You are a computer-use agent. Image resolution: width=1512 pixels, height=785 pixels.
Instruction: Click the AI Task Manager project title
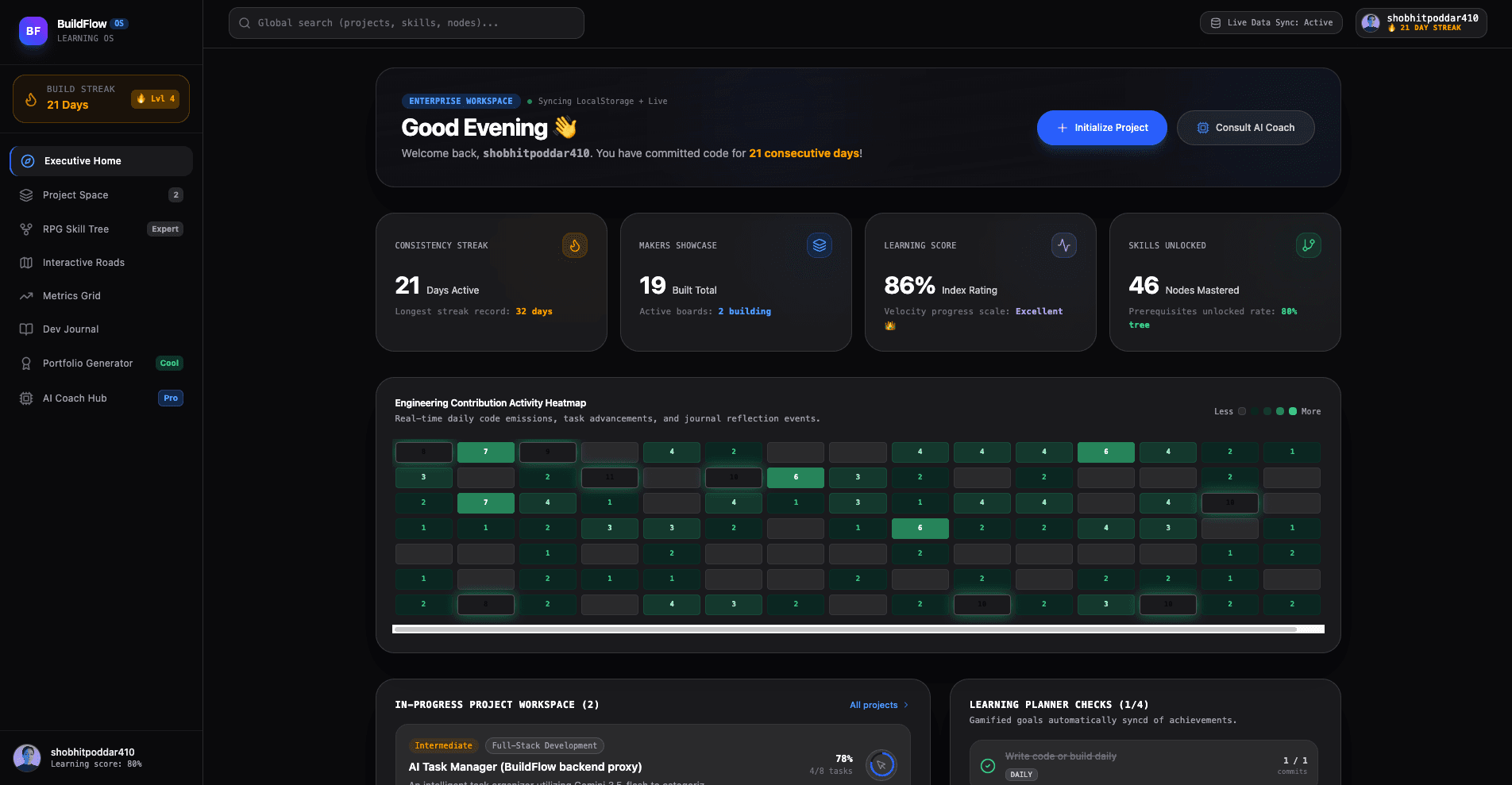525,768
